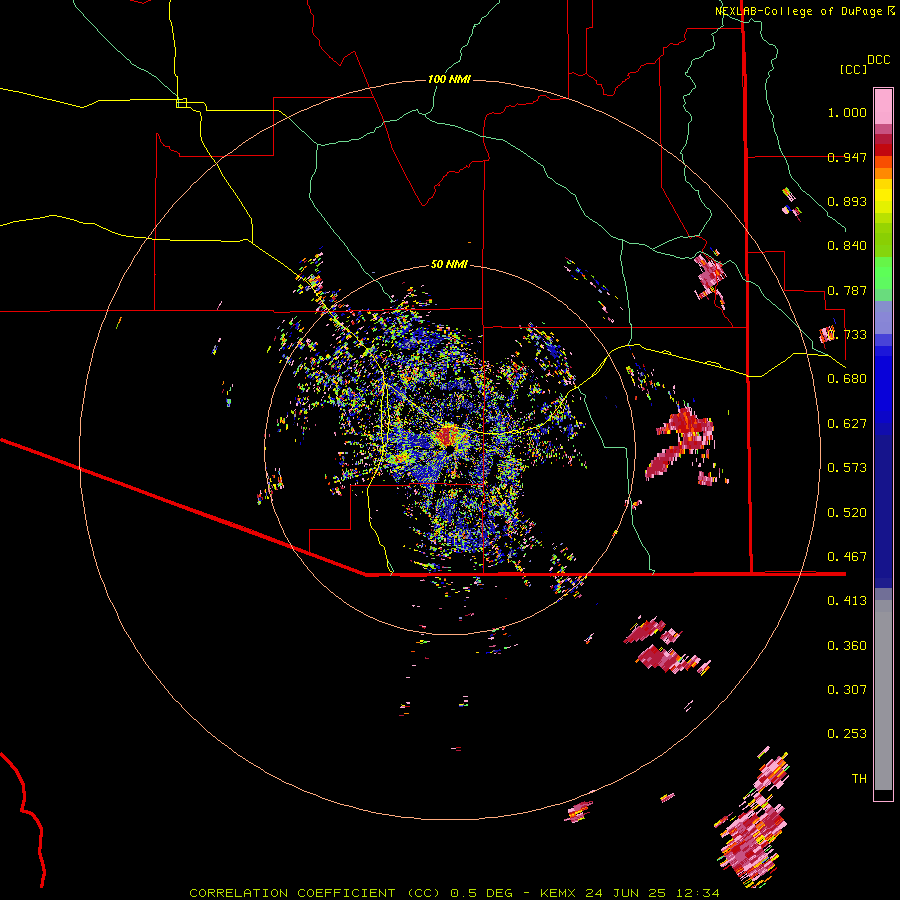
Task: Click the 0.627 scale value
Action: (847, 424)
